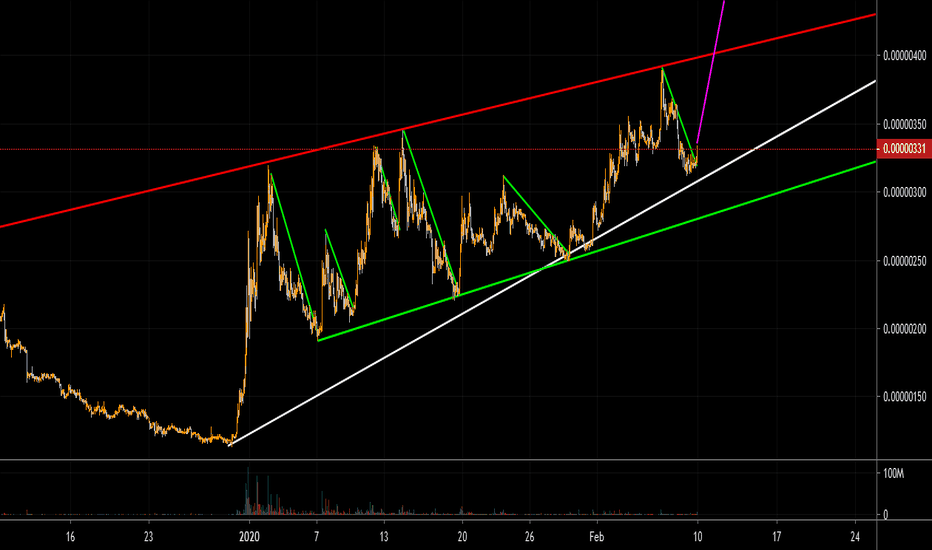Select the magenta projection line
Screen dimensions: 932x550
click(x=711, y=71)
